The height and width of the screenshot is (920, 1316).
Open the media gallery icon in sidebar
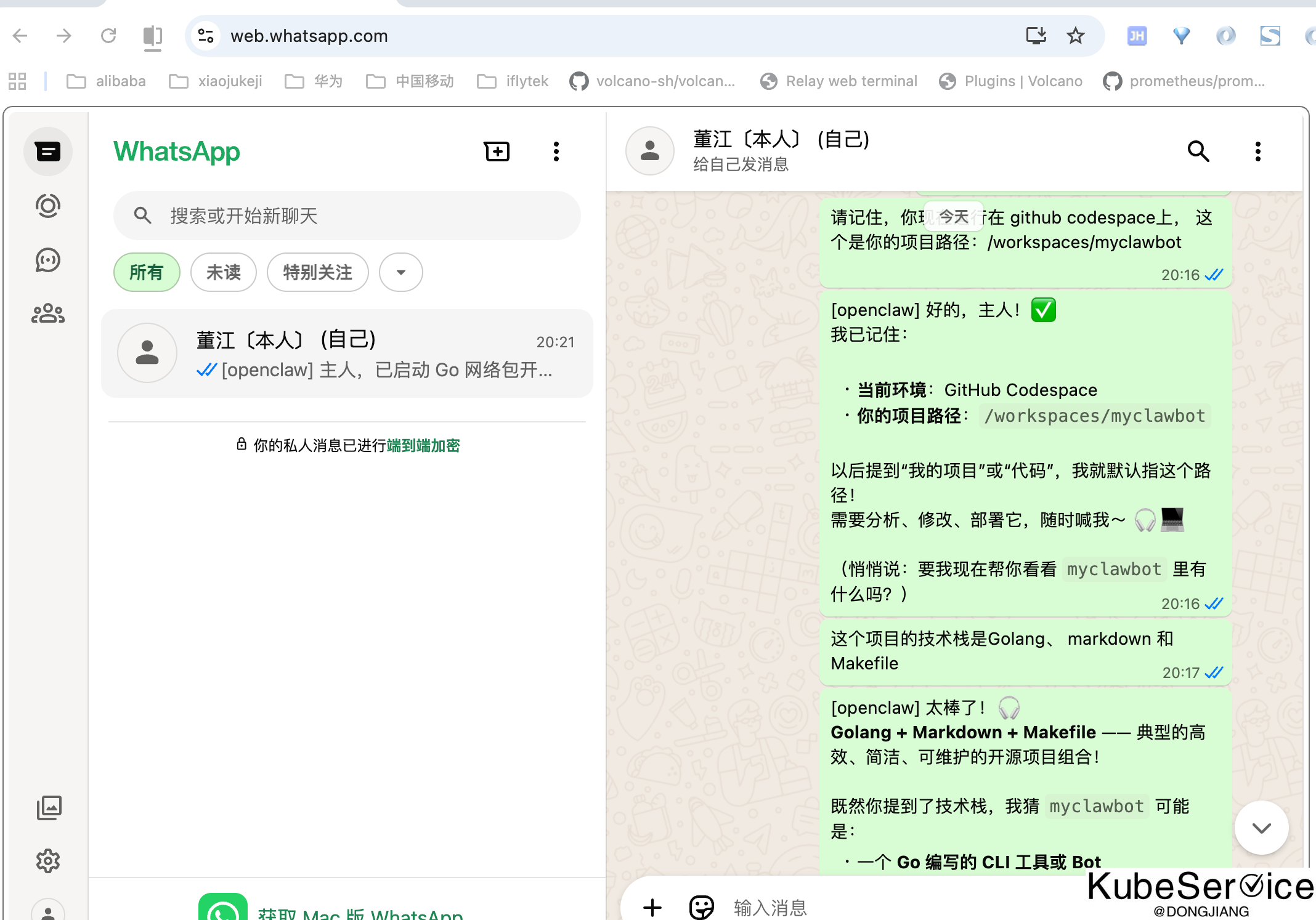pyautogui.click(x=48, y=807)
